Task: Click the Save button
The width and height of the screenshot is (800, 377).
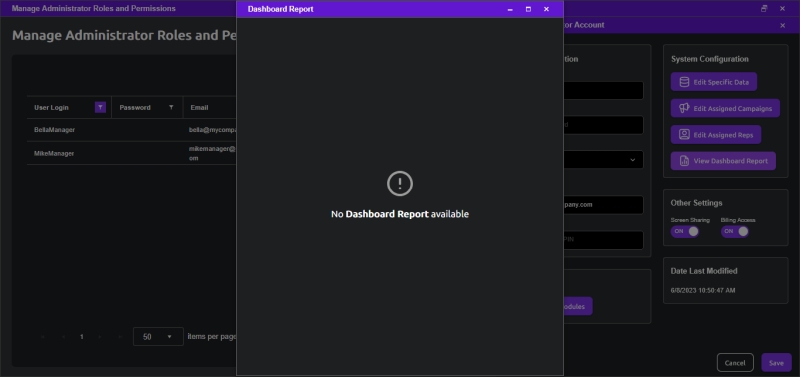Action: (x=776, y=363)
